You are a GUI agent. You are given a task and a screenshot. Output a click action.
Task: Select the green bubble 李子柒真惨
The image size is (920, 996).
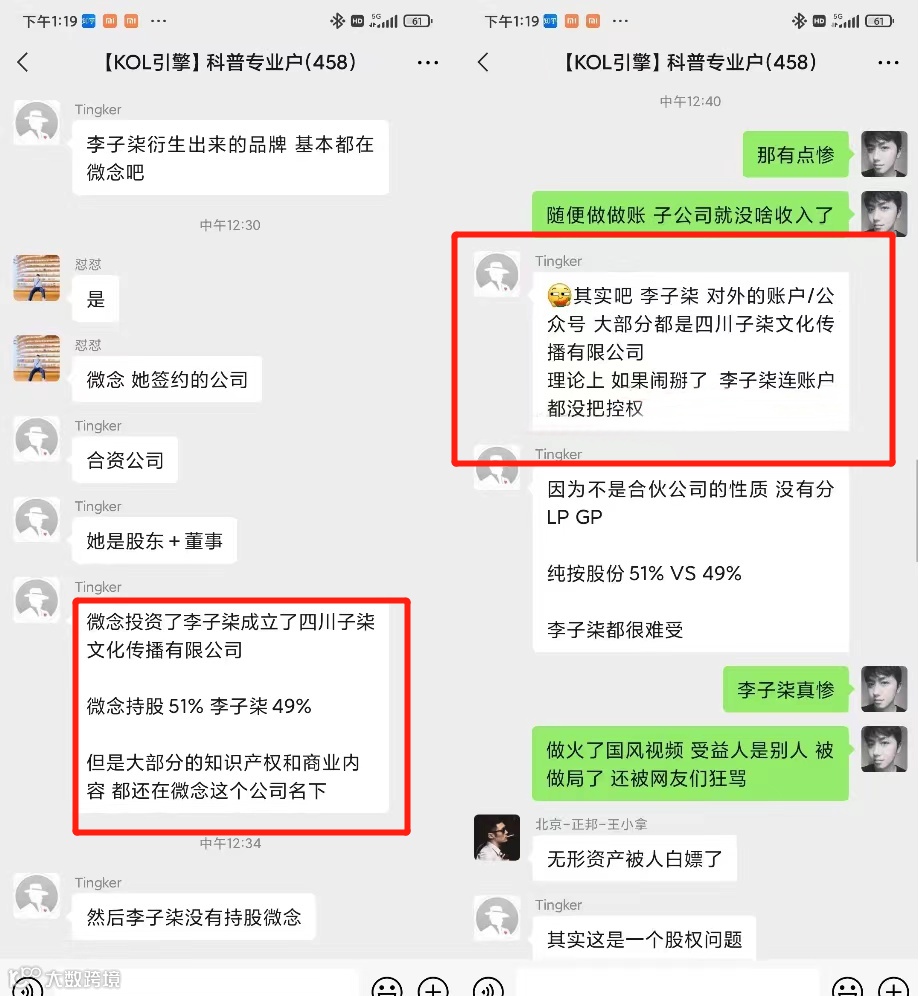(x=786, y=689)
